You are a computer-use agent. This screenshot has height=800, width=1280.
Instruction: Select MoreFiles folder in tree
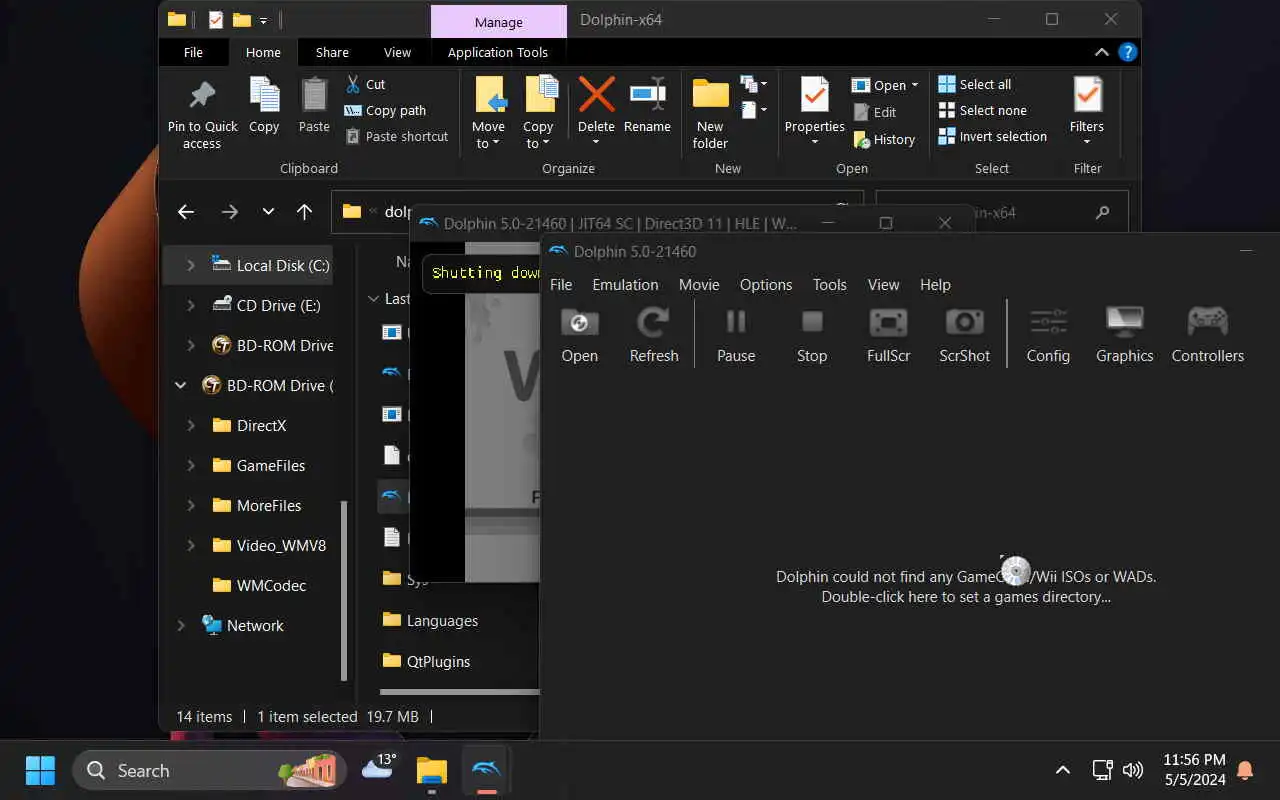tap(257, 505)
